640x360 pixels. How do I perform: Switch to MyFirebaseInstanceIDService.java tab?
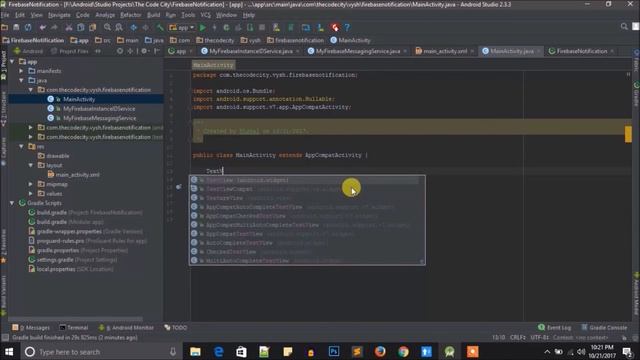pyautogui.click(x=250, y=51)
